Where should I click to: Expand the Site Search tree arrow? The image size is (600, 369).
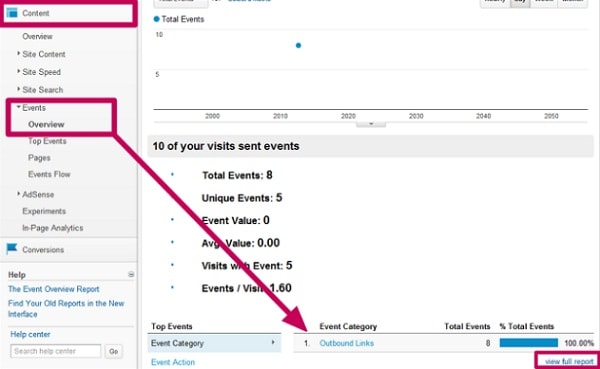18,89
